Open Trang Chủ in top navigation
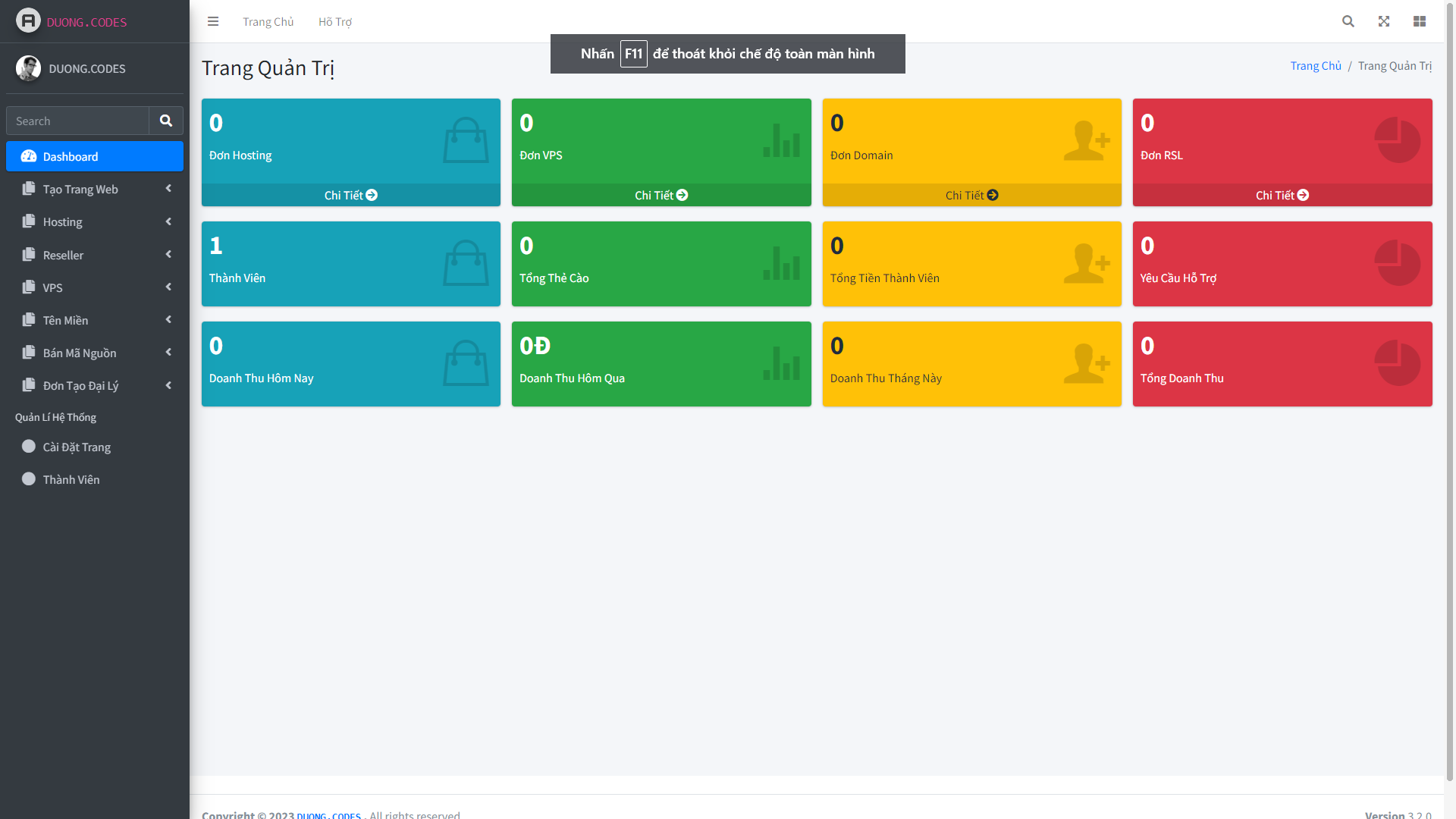The image size is (1456, 819). [268, 22]
